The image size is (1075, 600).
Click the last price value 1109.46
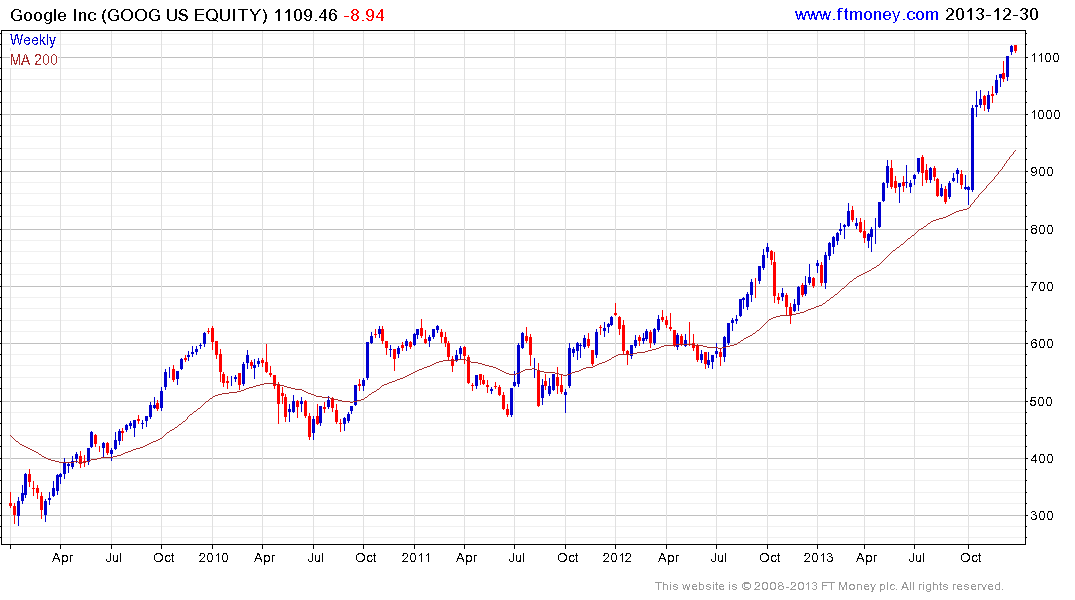pyautogui.click(x=306, y=15)
